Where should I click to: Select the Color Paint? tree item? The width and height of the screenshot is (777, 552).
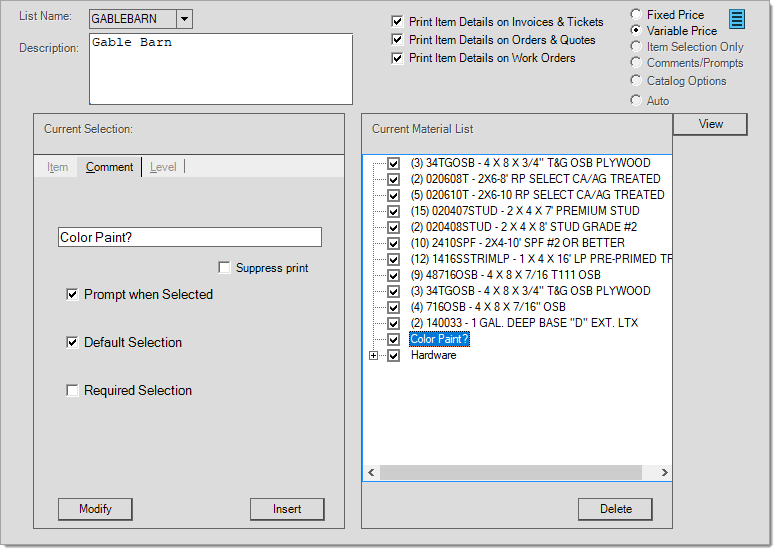click(439, 339)
